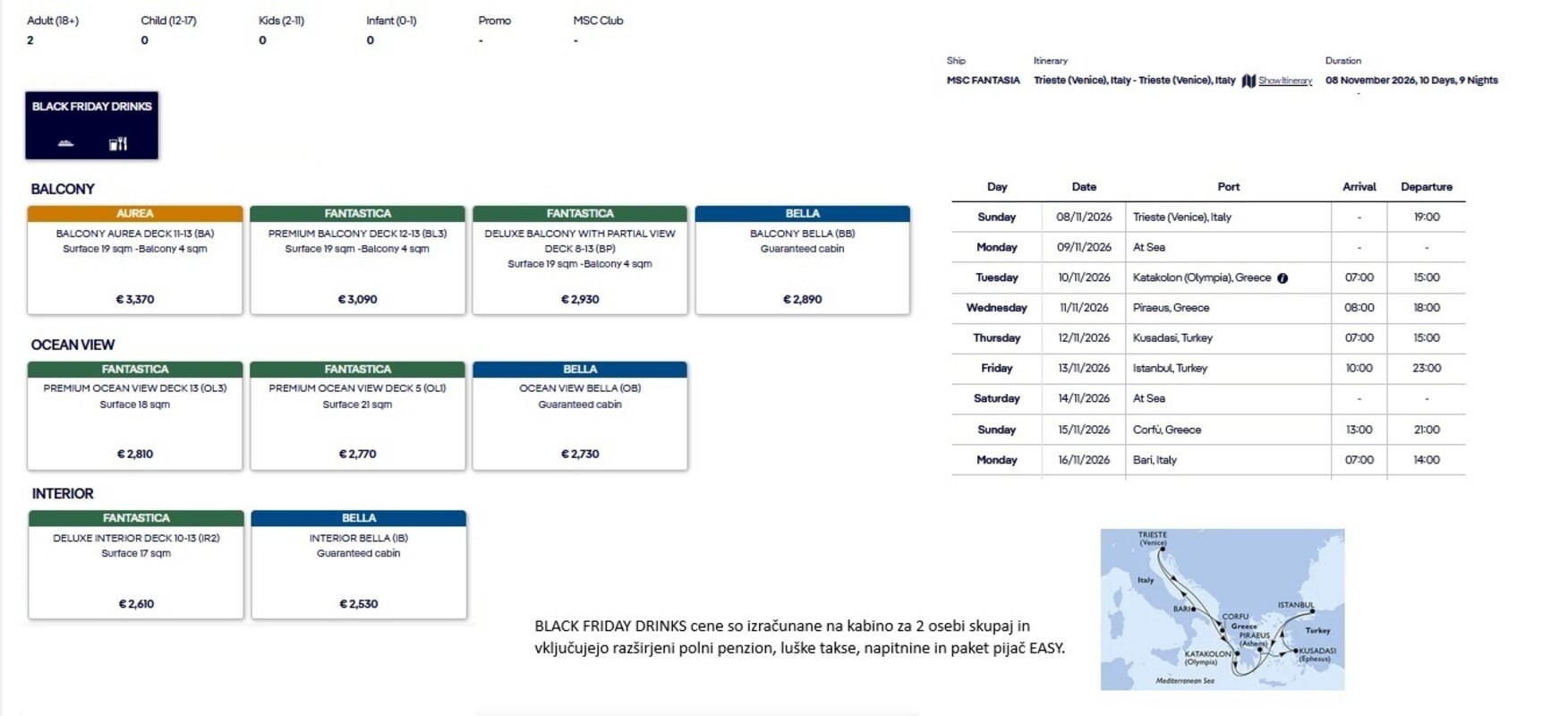Click the dining icon in Black Friday Drinks
Image resolution: width=1568 pixels, height=716 pixels.
point(118,143)
